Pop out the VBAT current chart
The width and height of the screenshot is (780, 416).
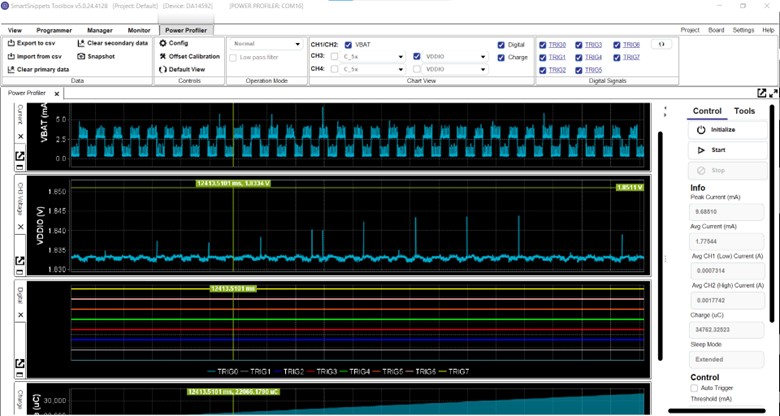20,156
